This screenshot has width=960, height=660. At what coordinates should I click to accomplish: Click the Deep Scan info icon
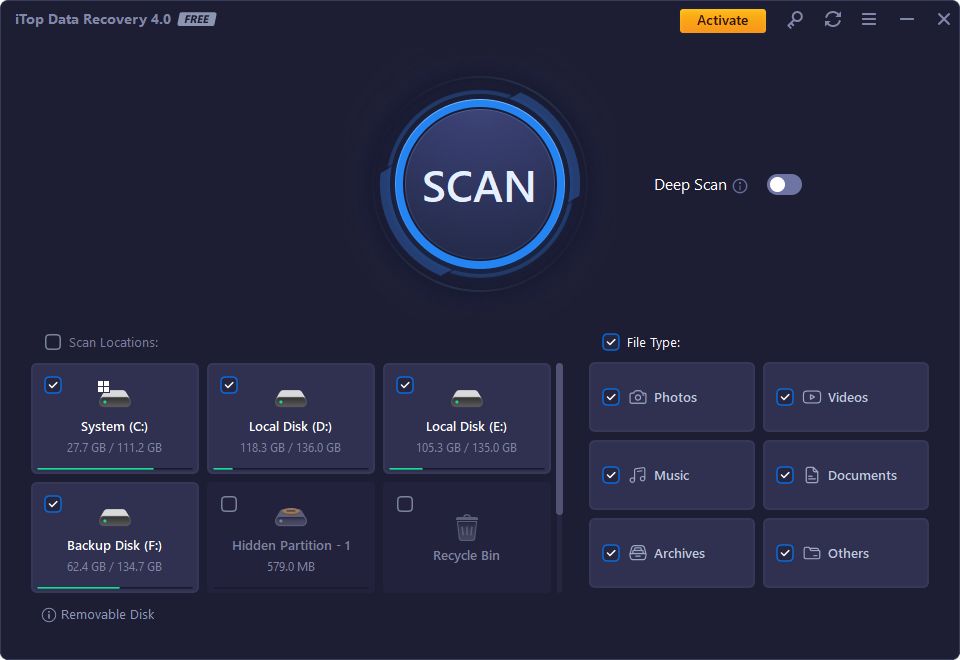point(740,185)
